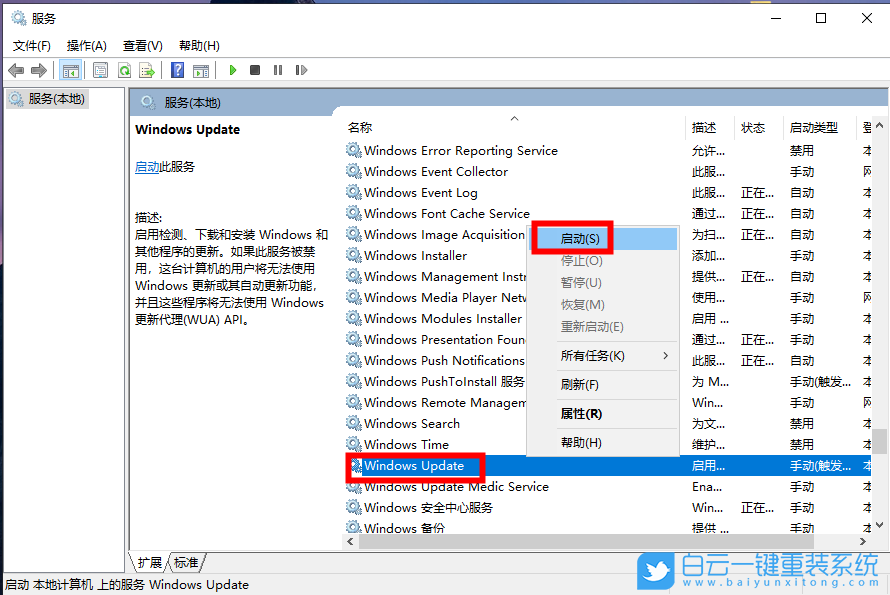The width and height of the screenshot is (890, 595).
Task: Open the 帮助(H) menu bar item
Action: pos(198,45)
